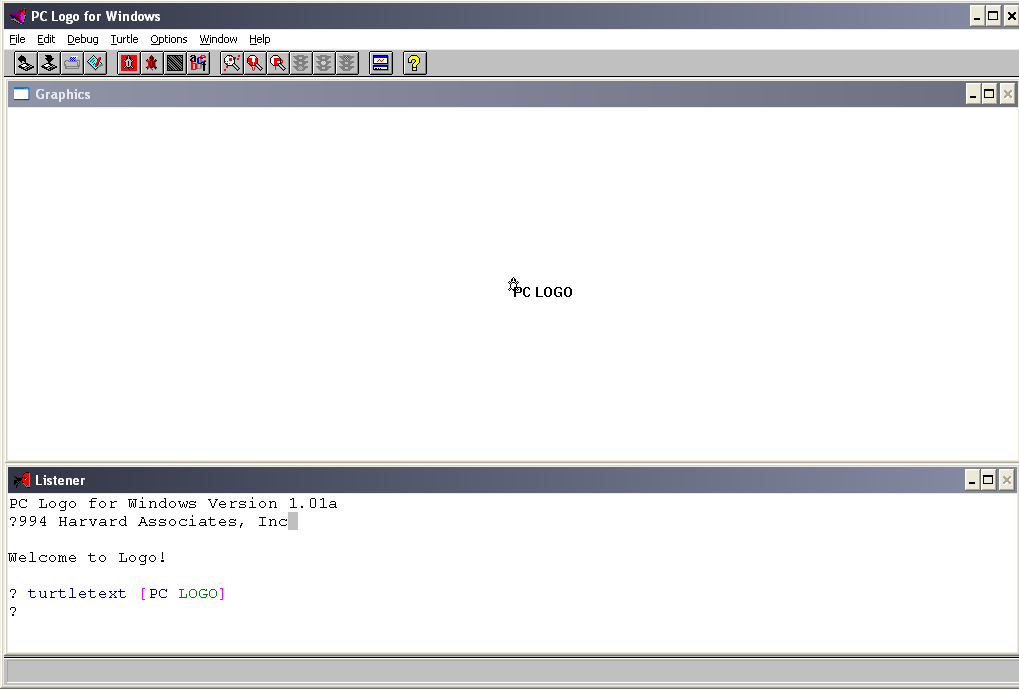Click the red turtle toolbar icon
The width and height of the screenshot is (1019, 689).
(x=152, y=64)
